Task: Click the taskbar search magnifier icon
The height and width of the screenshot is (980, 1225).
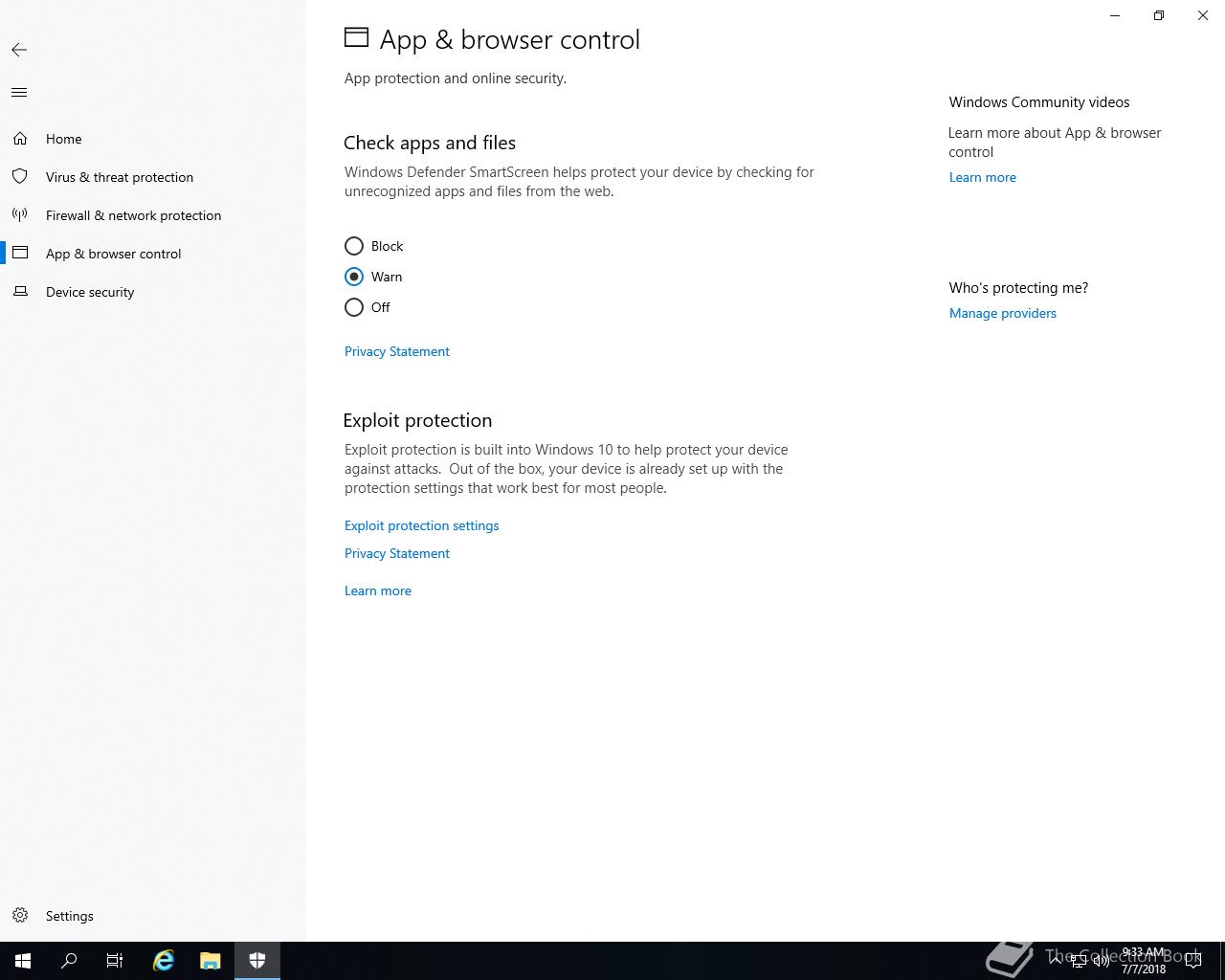Action: (x=69, y=961)
